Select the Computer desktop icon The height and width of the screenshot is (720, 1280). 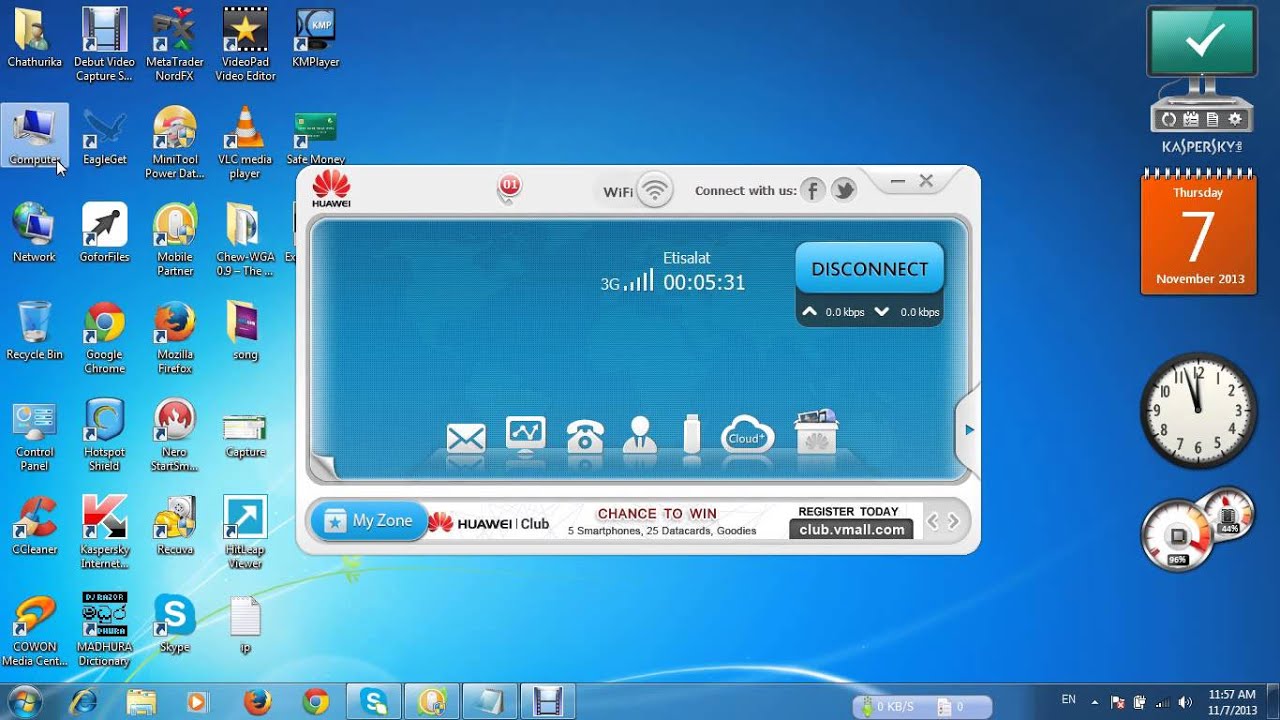coord(35,135)
